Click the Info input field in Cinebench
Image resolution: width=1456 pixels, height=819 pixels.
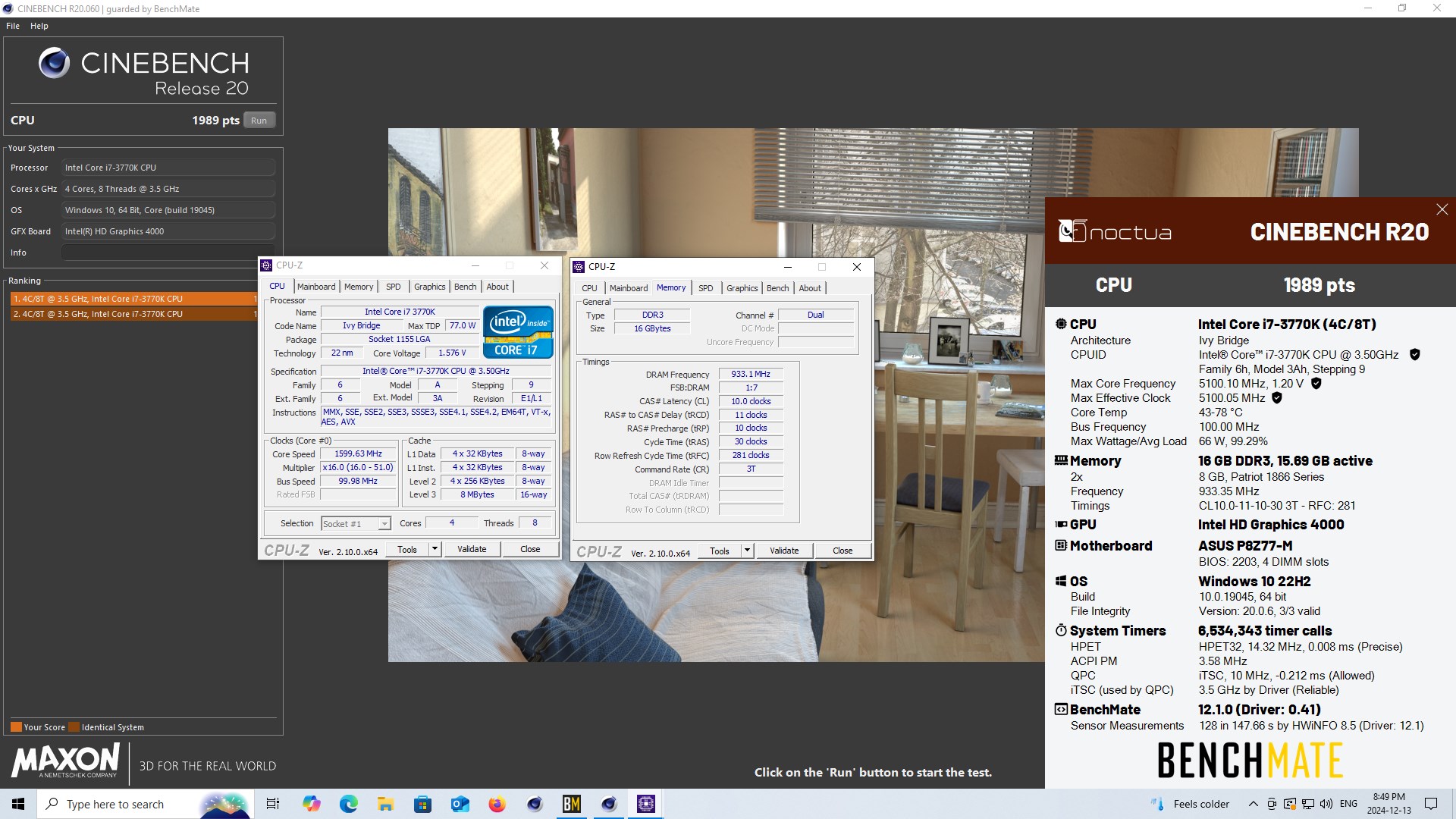(x=168, y=253)
